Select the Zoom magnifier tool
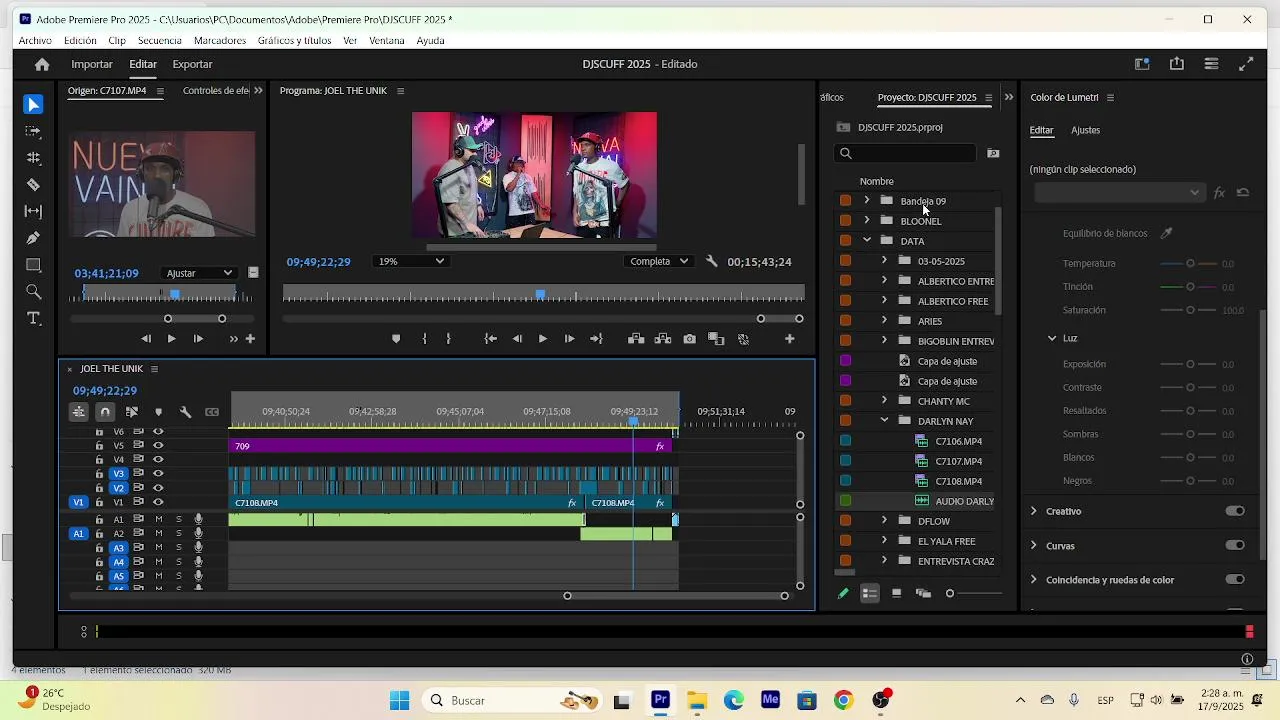The height and width of the screenshot is (720, 1280). point(33,292)
